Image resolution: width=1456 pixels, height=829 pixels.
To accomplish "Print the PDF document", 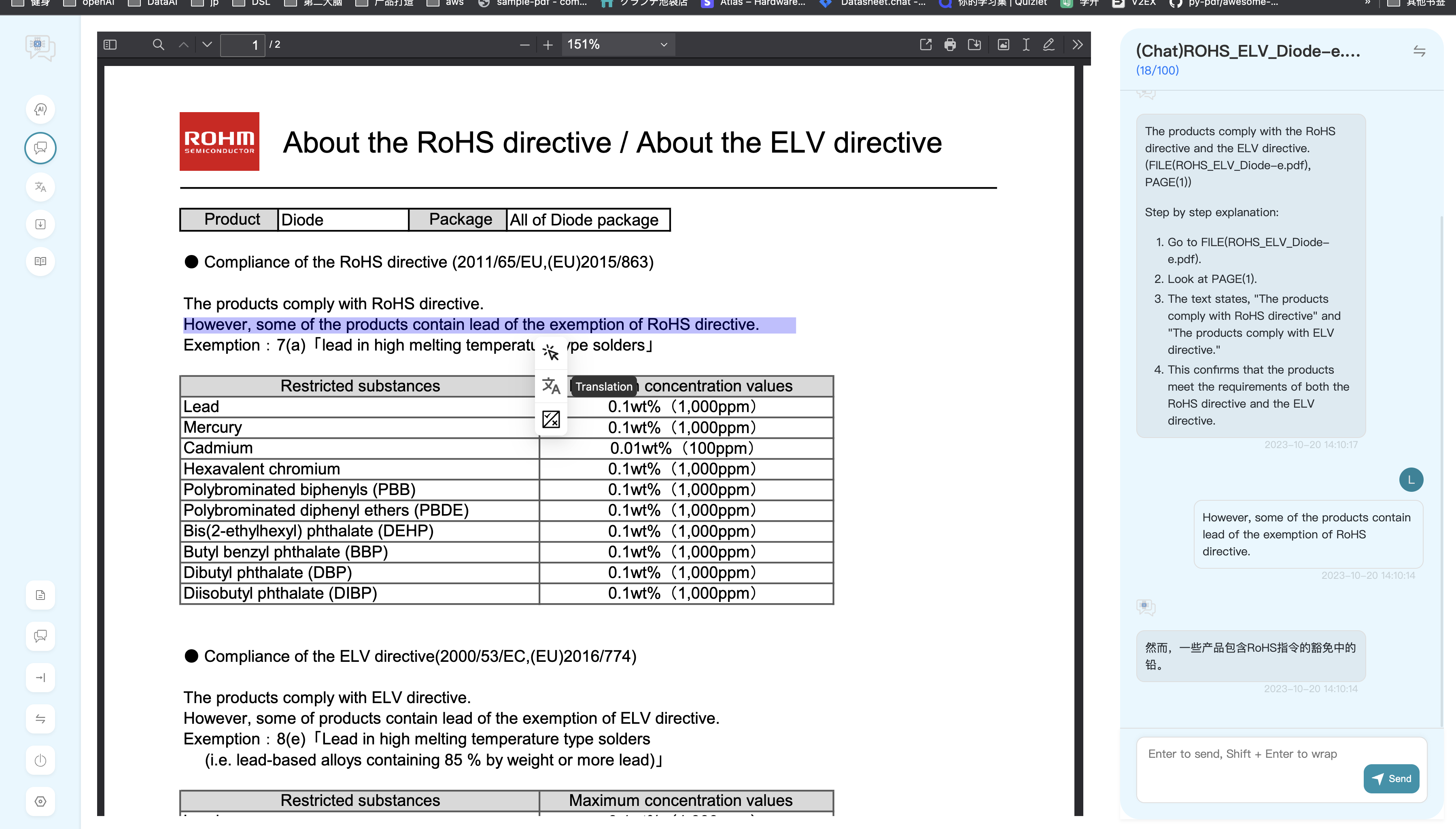I will (950, 45).
